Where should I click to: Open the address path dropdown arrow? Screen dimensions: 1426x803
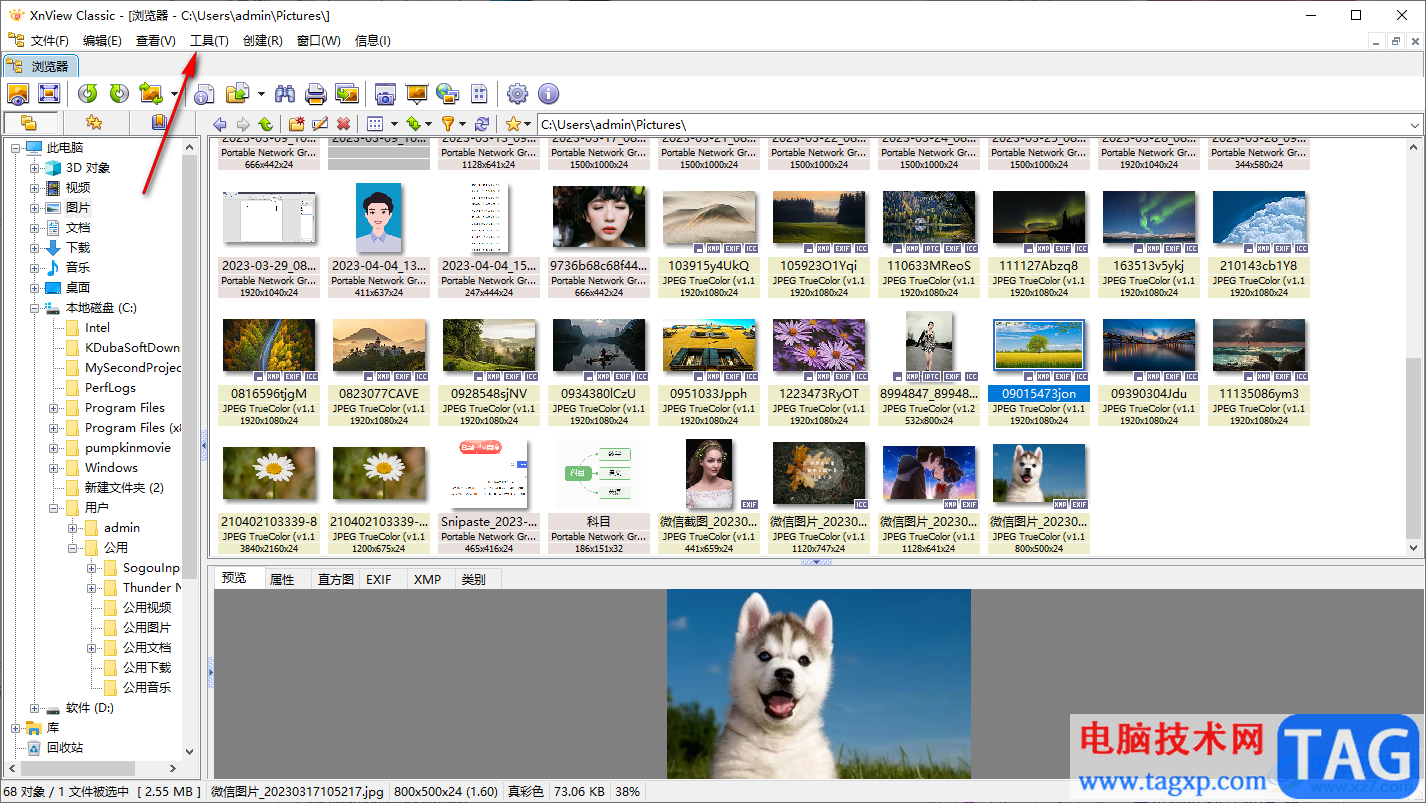(x=1415, y=125)
